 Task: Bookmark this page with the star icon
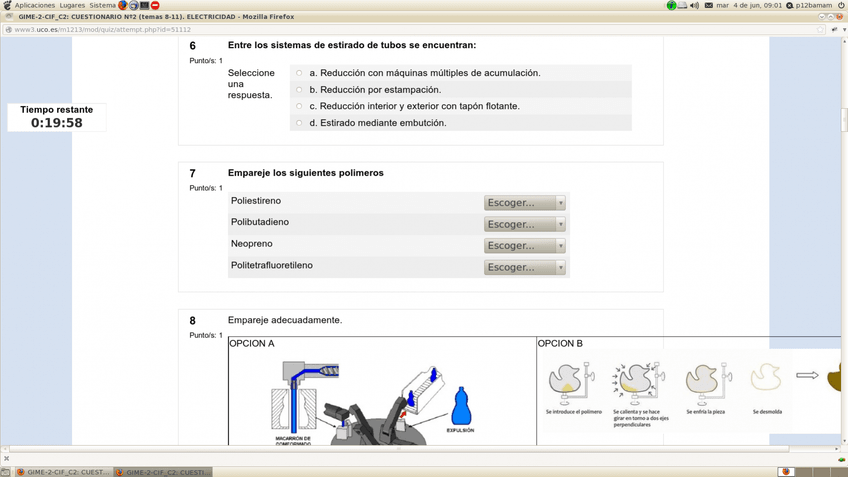point(820,30)
